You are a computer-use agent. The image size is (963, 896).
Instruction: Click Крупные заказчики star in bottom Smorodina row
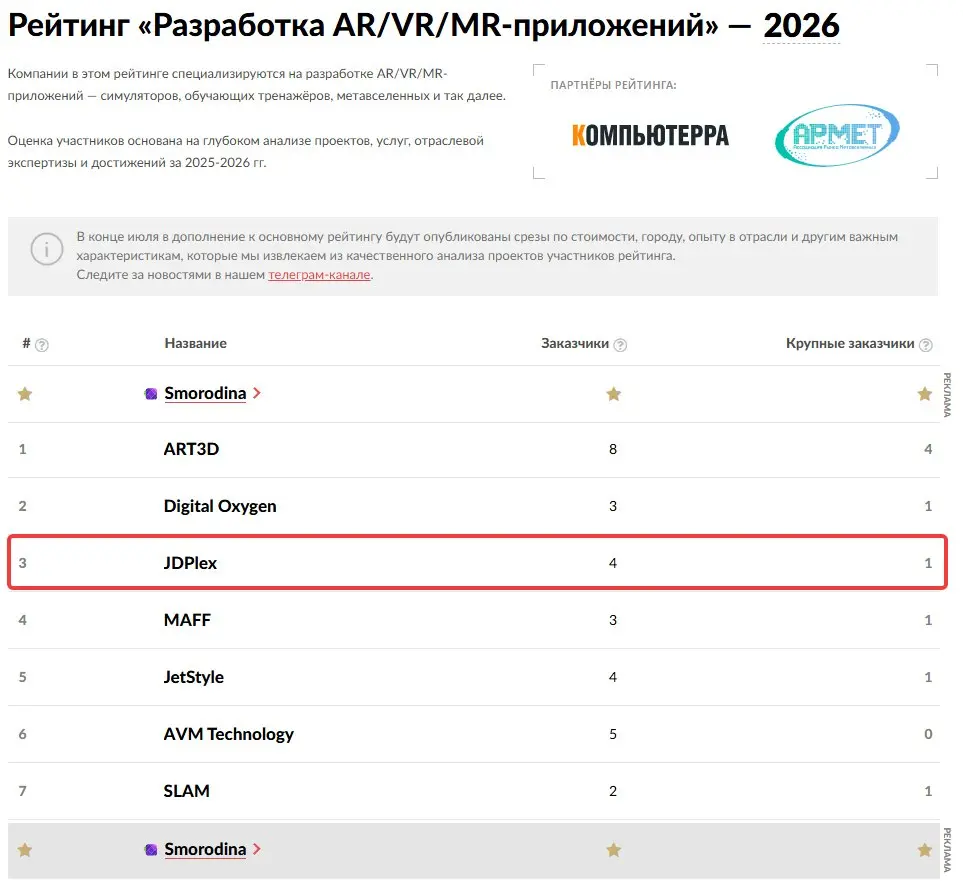coord(924,850)
